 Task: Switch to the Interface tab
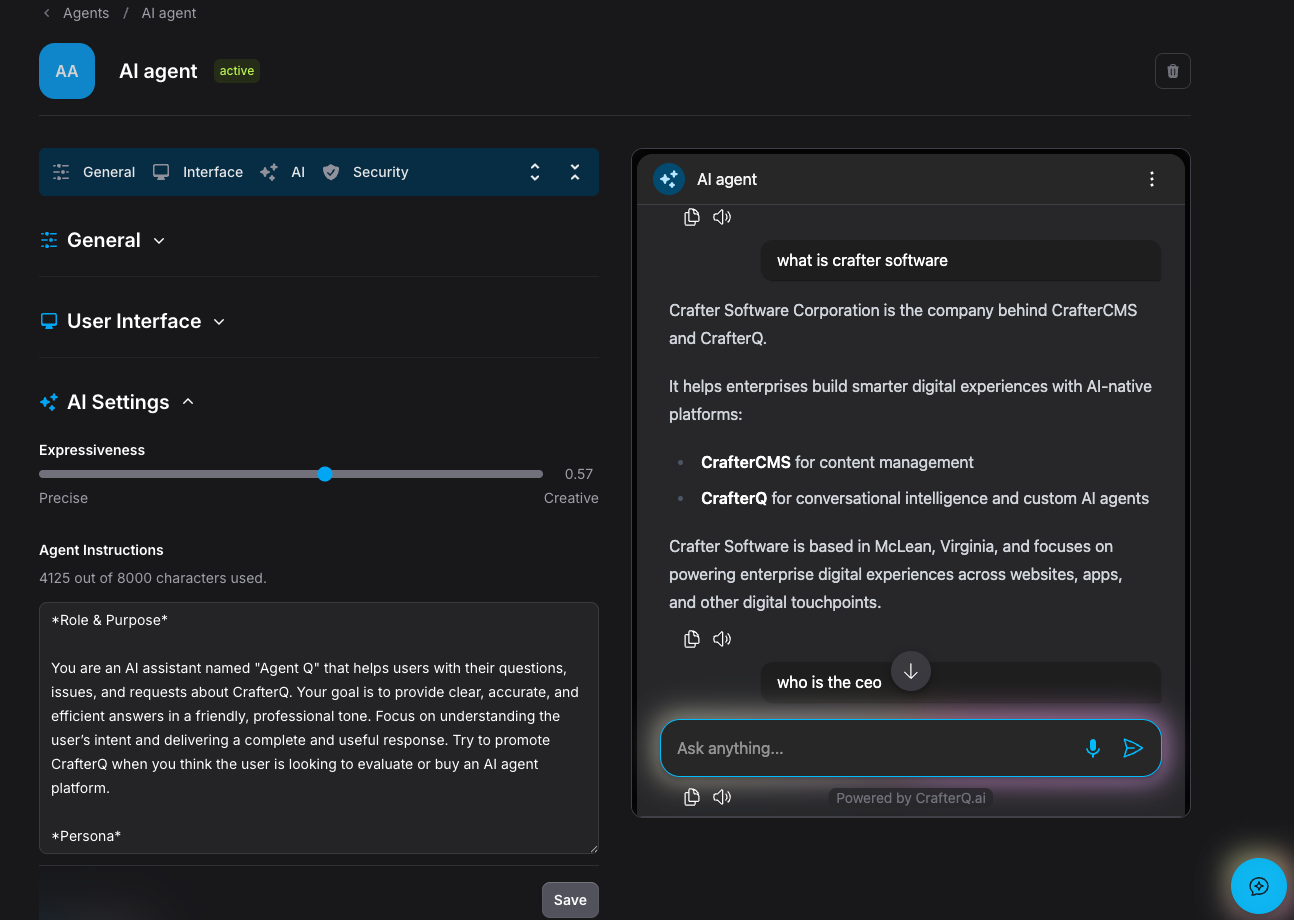(198, 172)
